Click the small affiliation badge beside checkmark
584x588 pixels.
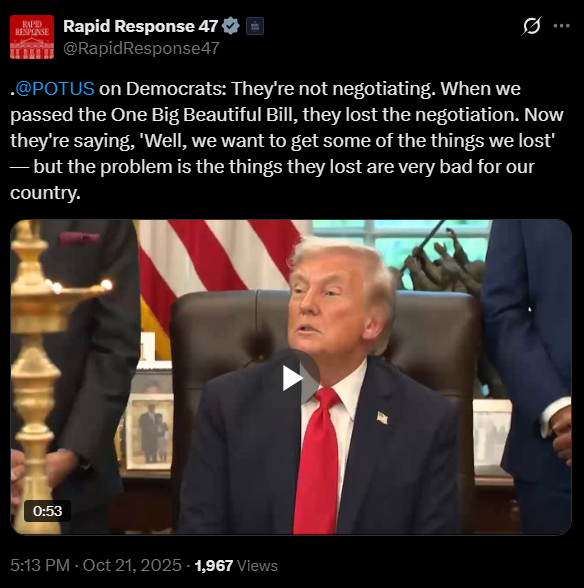tap(255, 26)
